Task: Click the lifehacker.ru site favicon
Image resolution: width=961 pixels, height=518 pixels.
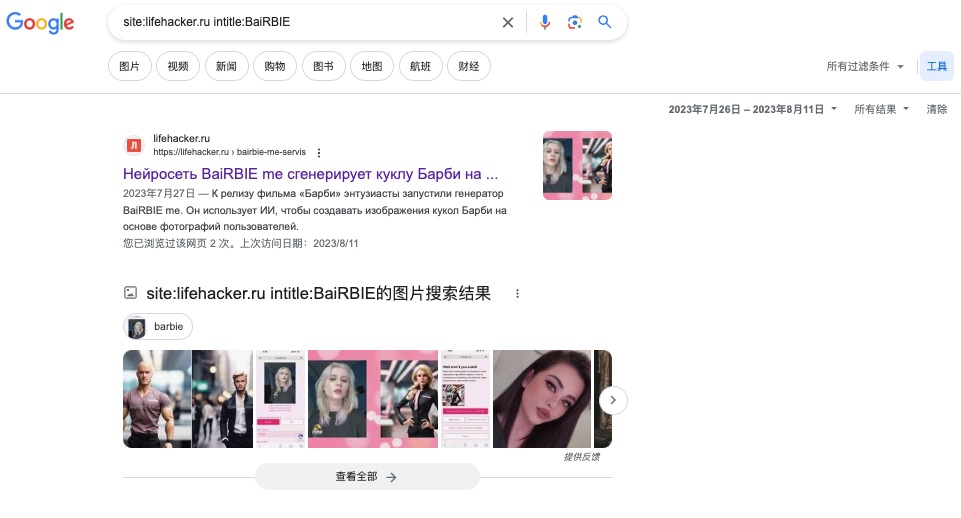Action: (134, 146)
